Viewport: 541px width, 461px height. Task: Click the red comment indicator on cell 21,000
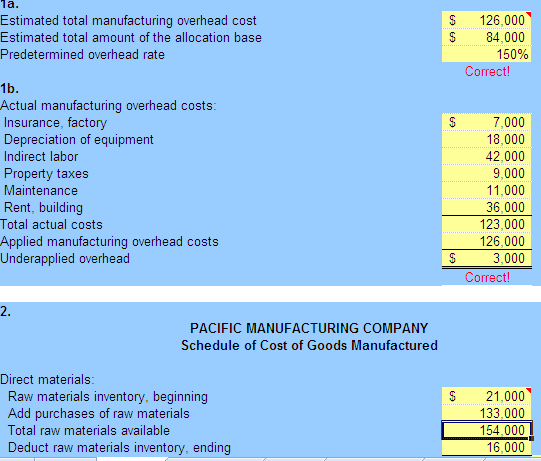click(529, 390)
